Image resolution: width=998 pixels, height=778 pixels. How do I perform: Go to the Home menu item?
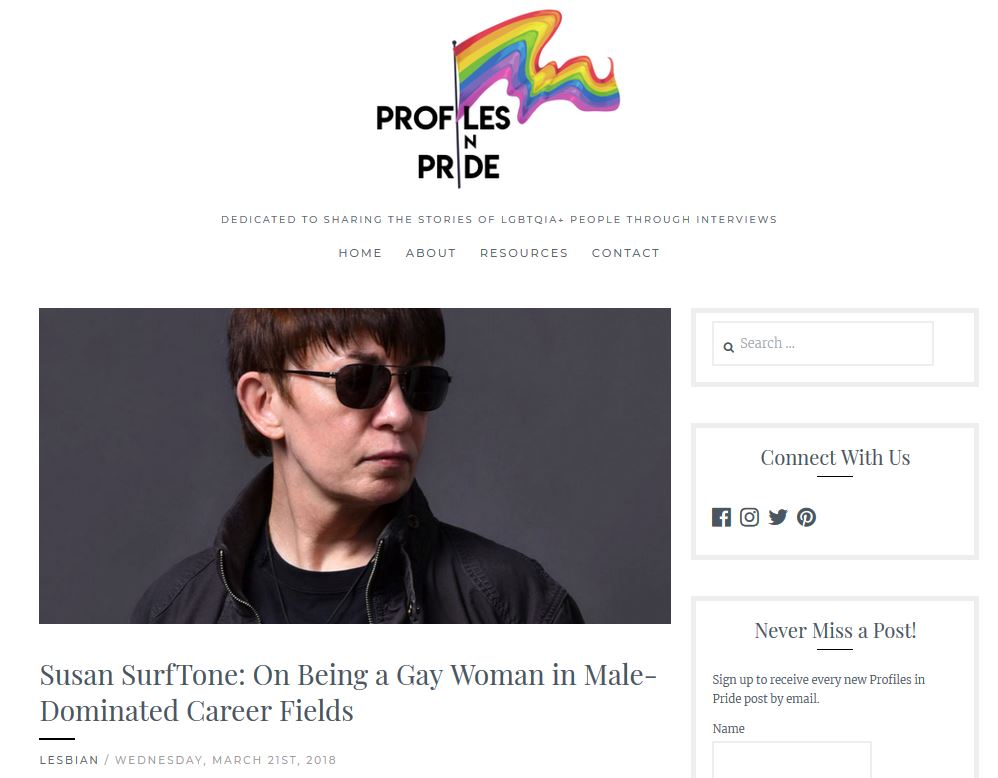(360, 253)
